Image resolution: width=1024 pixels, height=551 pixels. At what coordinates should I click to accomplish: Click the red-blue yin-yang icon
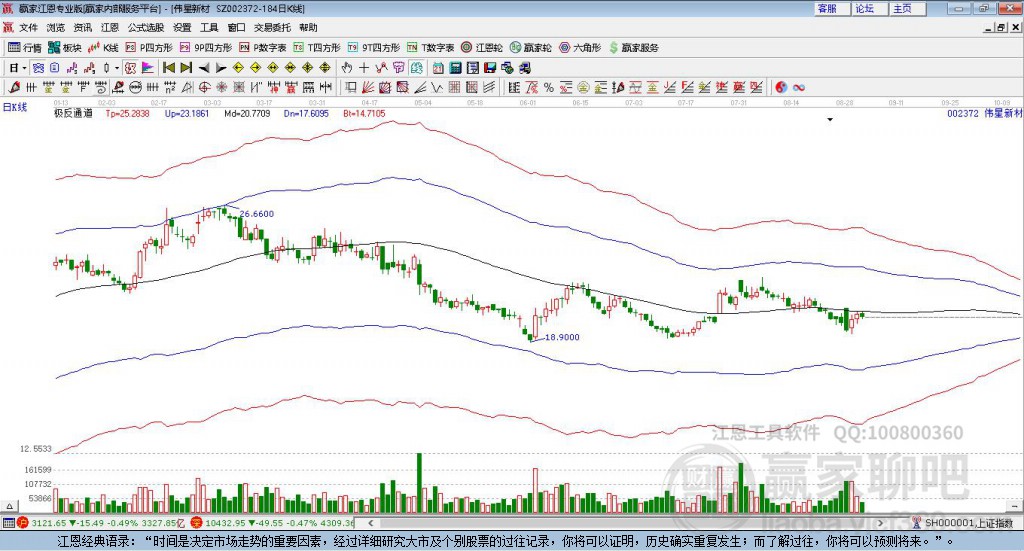pos(781,87)
